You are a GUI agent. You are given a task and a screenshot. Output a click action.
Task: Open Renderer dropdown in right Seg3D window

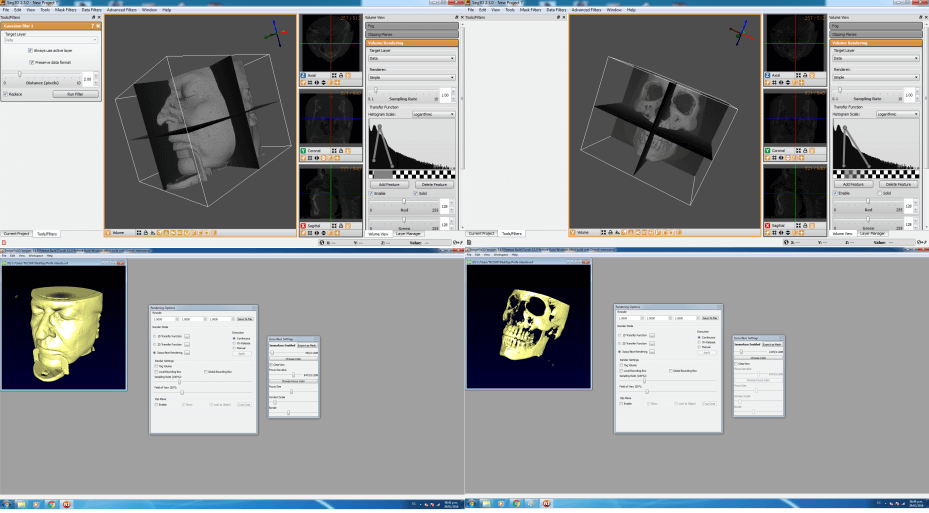pyautogui.click(x=876, y=77)
